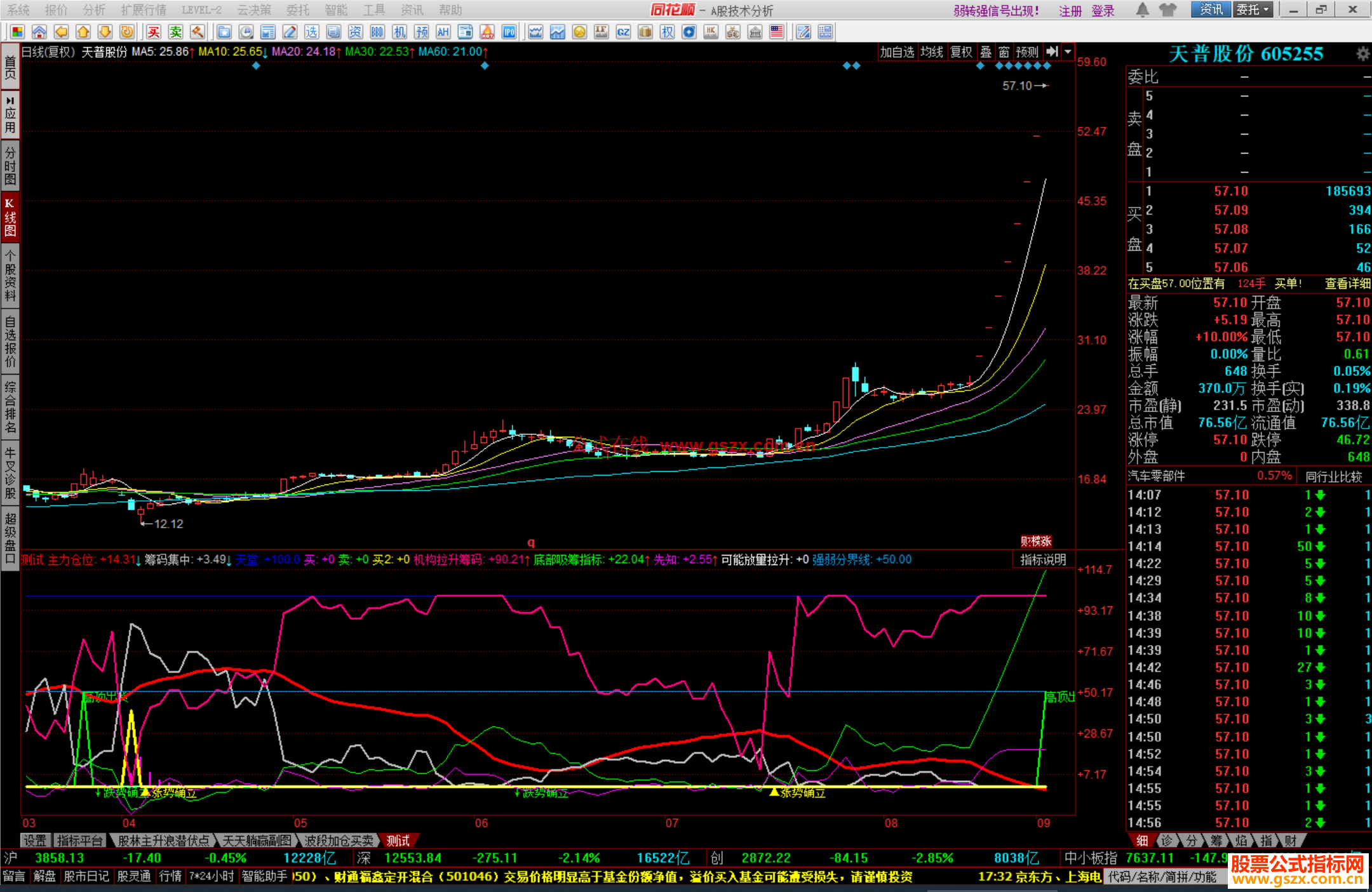This screenshot has width=1372, height=892.
Task: Click the 指标说明 button
Action: [1043, 559]
